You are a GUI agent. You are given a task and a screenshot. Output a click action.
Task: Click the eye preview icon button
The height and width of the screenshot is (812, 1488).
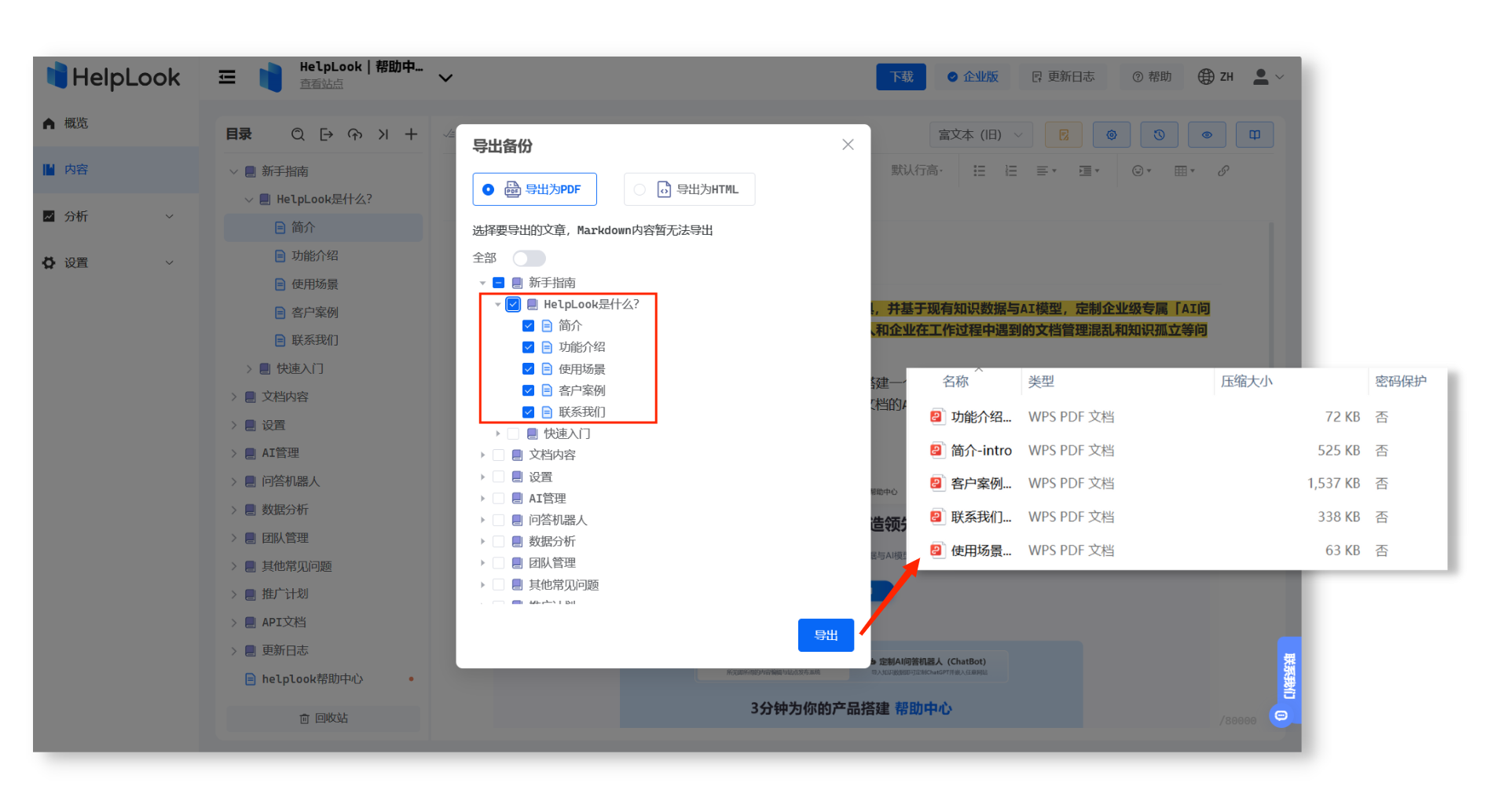1207,135
